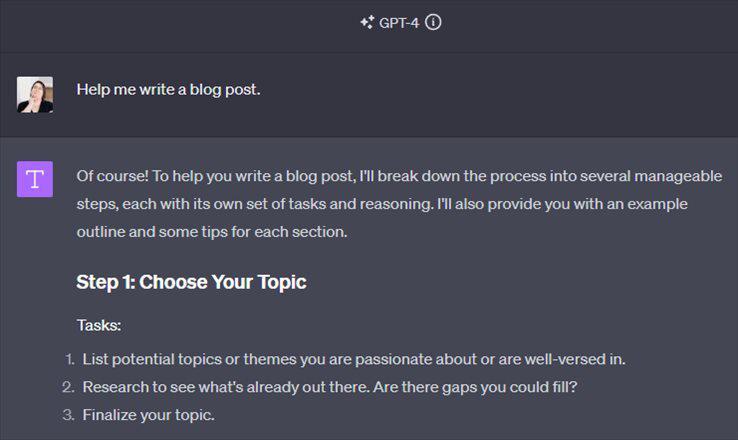The height and width of the screenshot is (440, 738).
Task: Click the "Help me write a blog post." message
Action: pyautogui.click(x=168, y=90)
